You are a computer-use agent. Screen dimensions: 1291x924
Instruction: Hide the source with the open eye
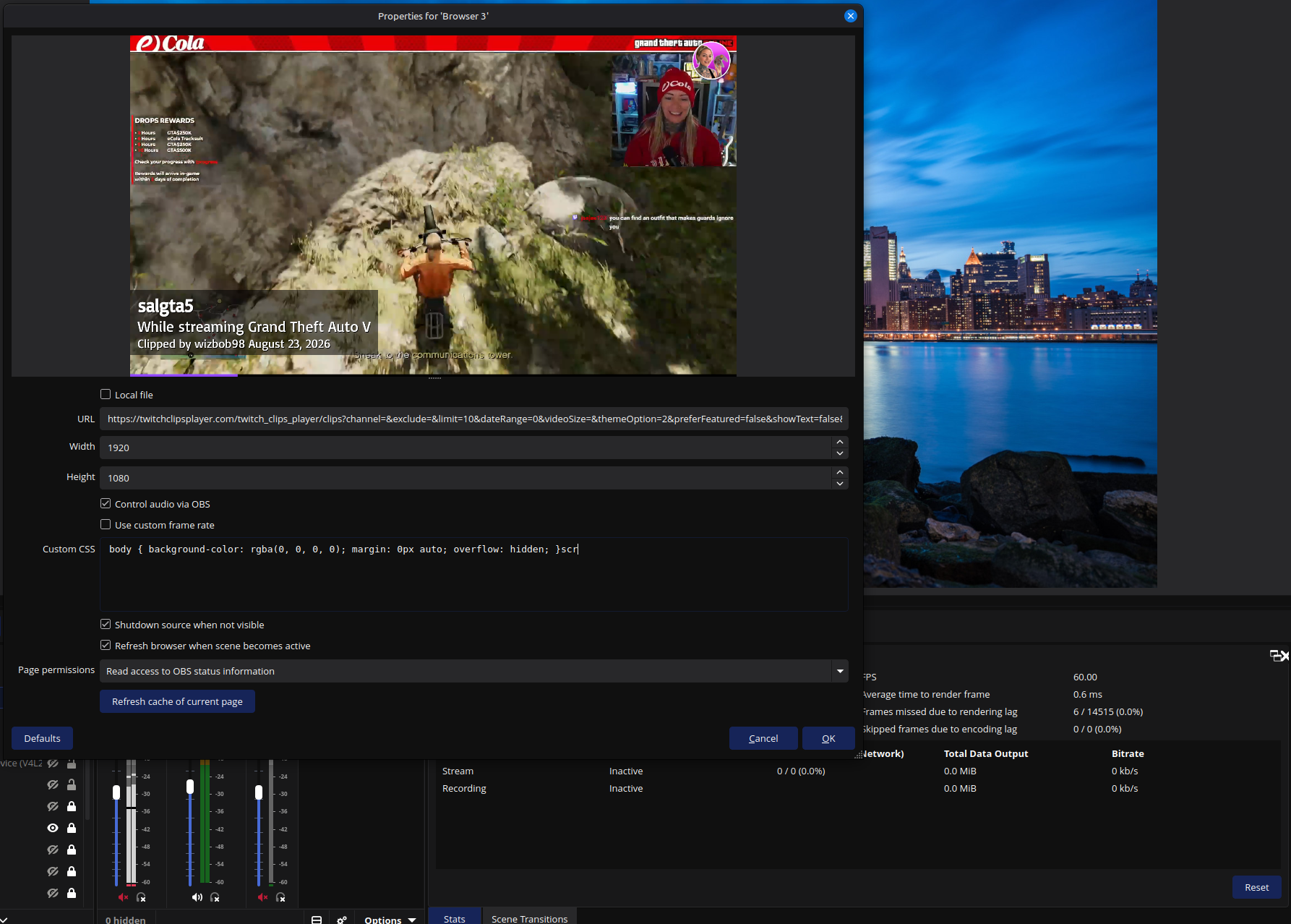(53, 828)
